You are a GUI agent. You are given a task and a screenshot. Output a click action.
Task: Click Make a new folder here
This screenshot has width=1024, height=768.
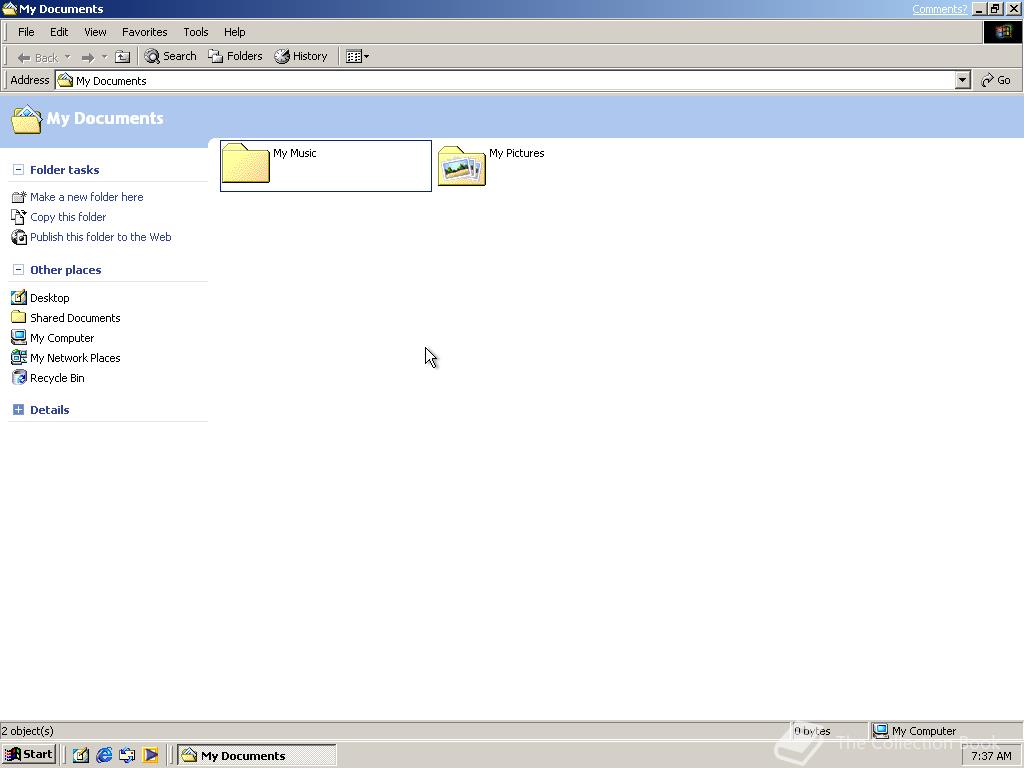pyautogui.click(x=86, y=197)
